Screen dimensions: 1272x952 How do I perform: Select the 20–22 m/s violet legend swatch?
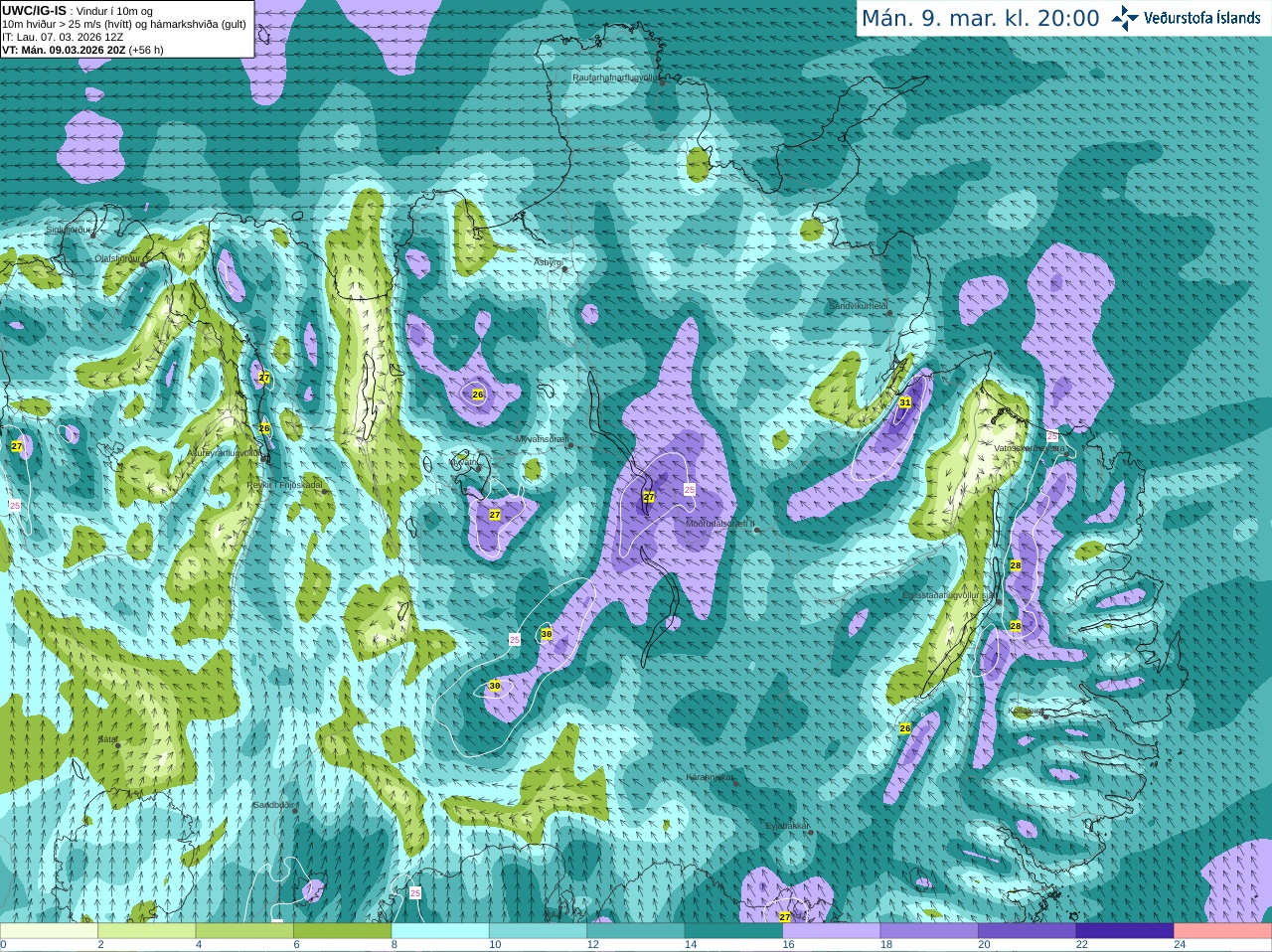pyautogui.click(x=1028, y=931)
